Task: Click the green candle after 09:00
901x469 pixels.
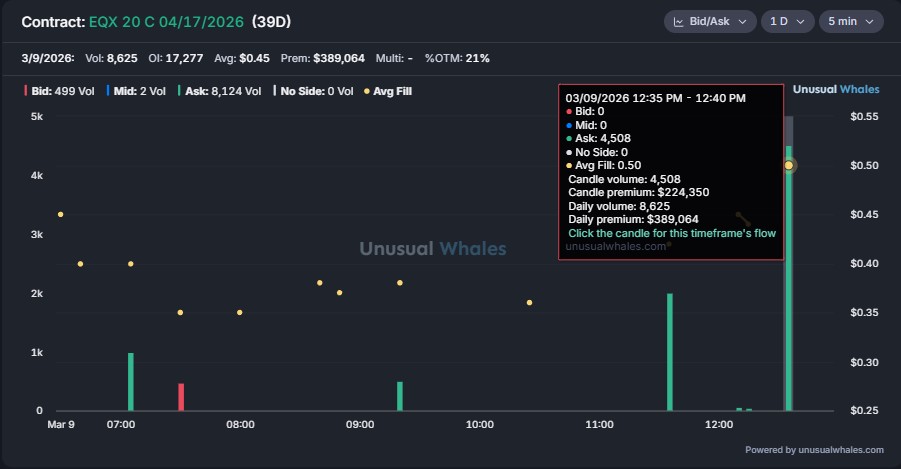Action: click(400, 396)
